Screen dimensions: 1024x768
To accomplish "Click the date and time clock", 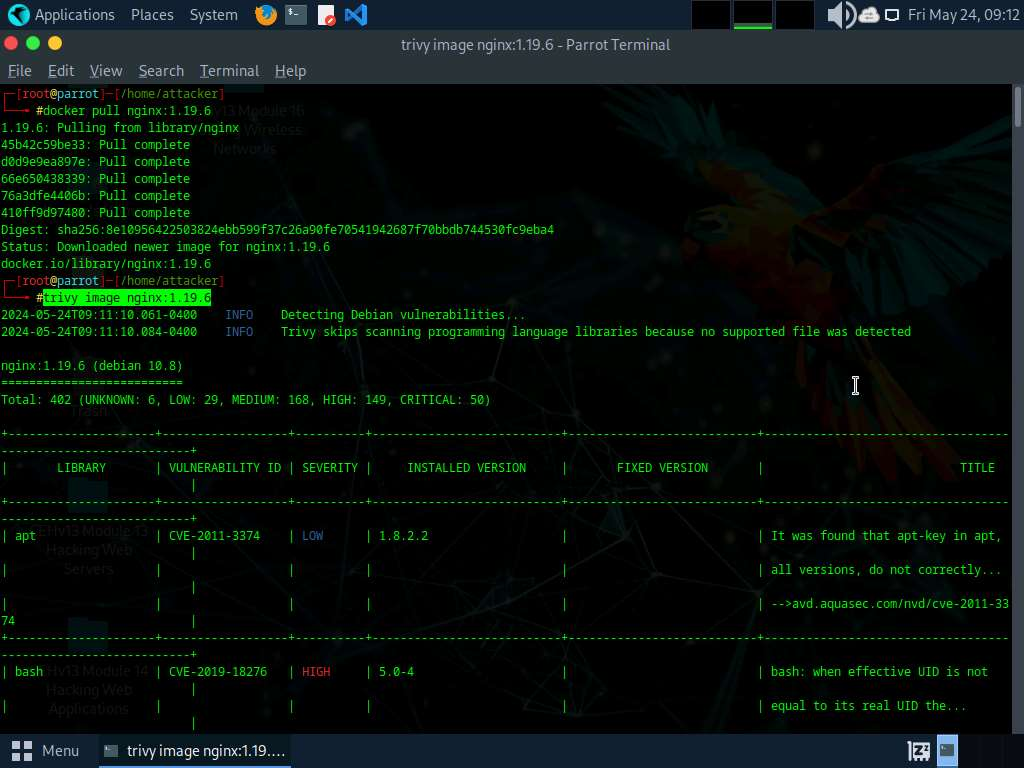I will (x=963, y=15).
